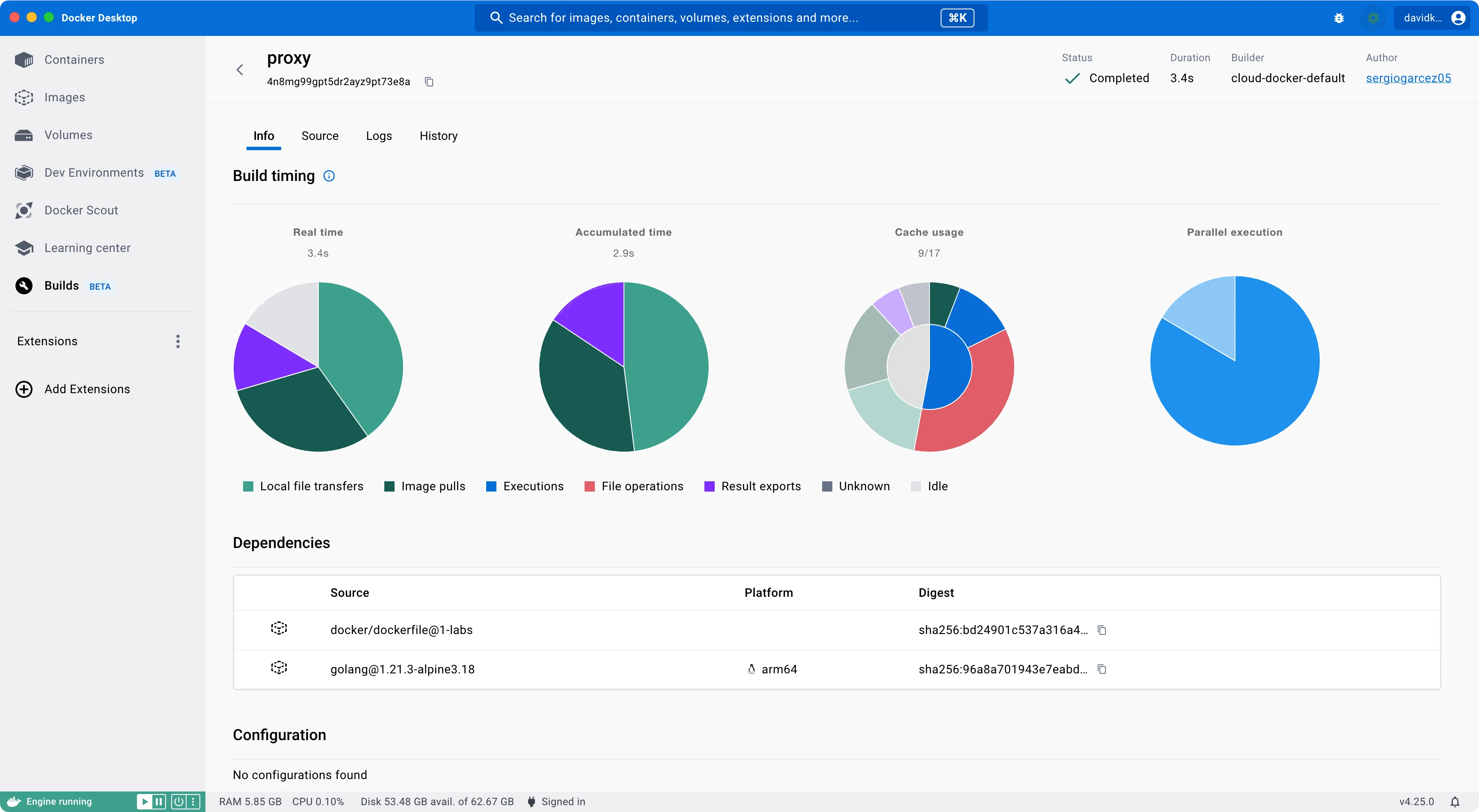Open the Containers sidebar section
This screenshot has width=1479, height=812.
(x=74, y=59)
